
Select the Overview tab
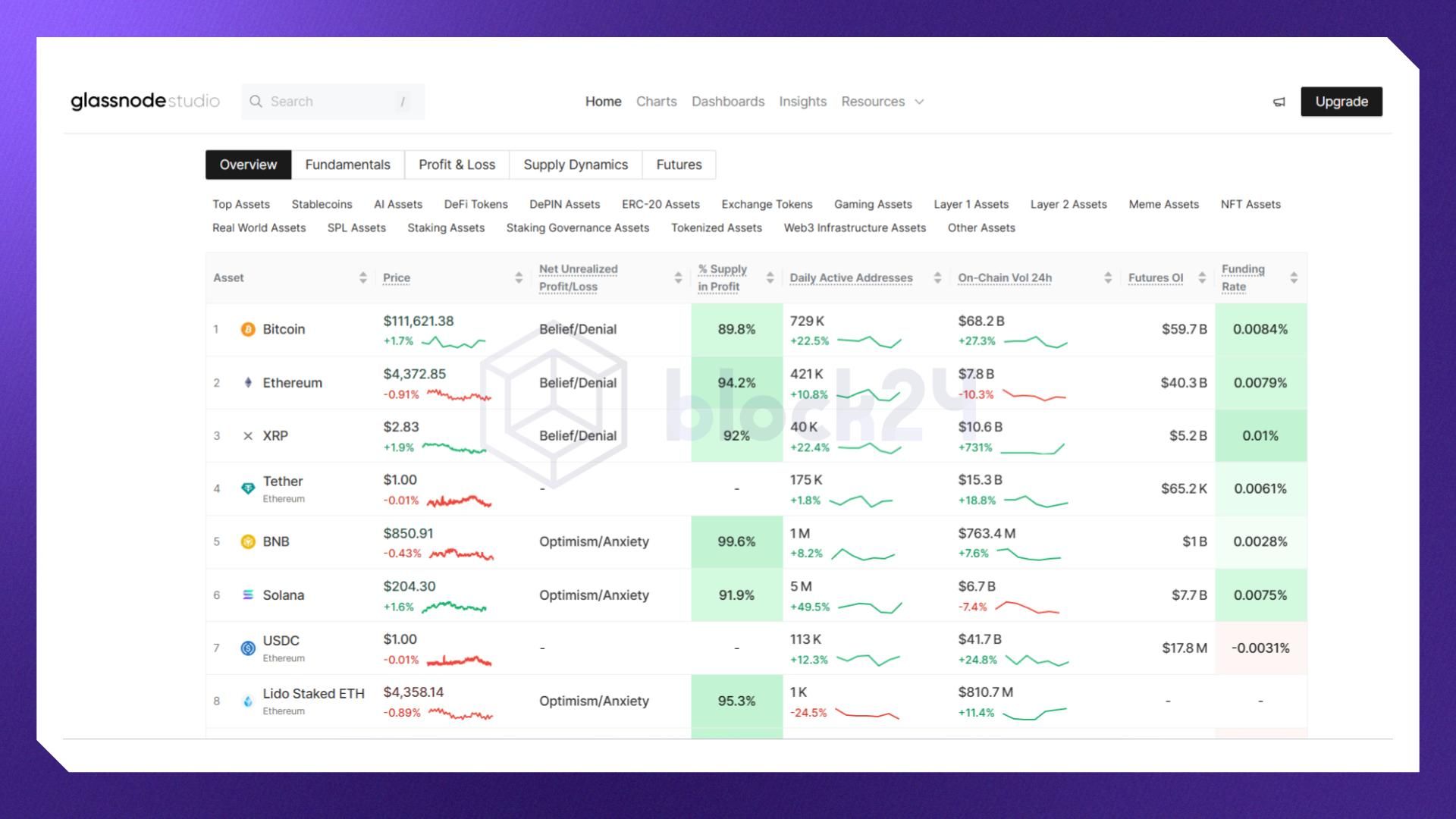pyautogui.click(x=248, y=165)
